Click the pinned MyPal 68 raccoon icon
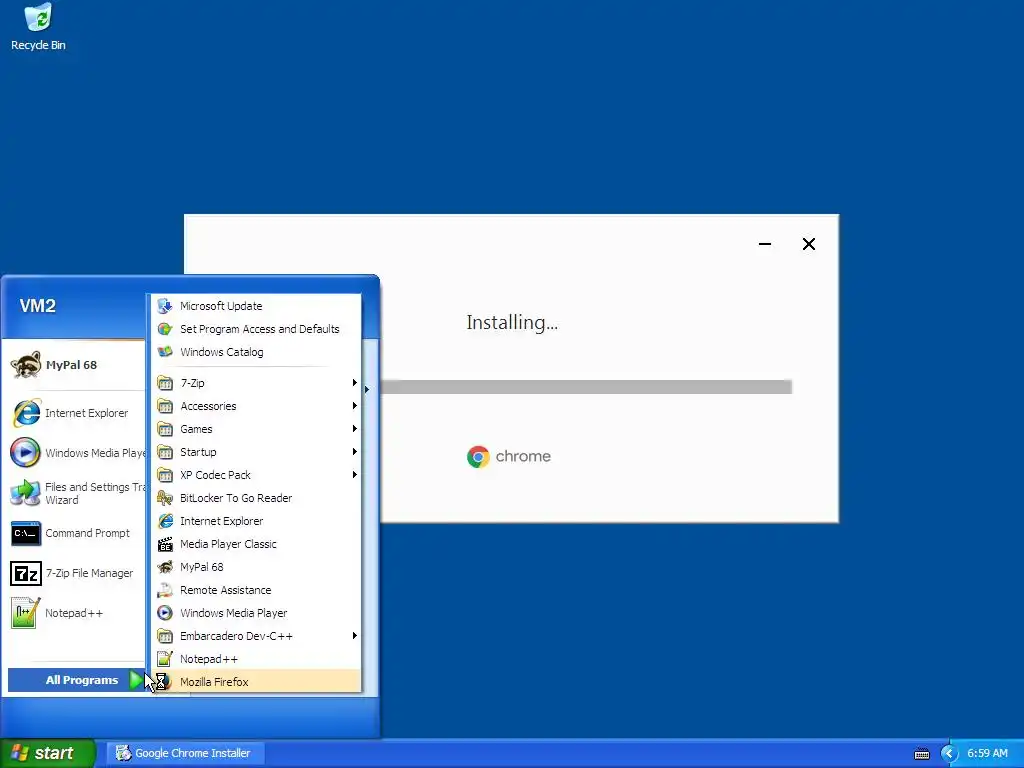The image size is (1024, 768). [x=25, y=365]
